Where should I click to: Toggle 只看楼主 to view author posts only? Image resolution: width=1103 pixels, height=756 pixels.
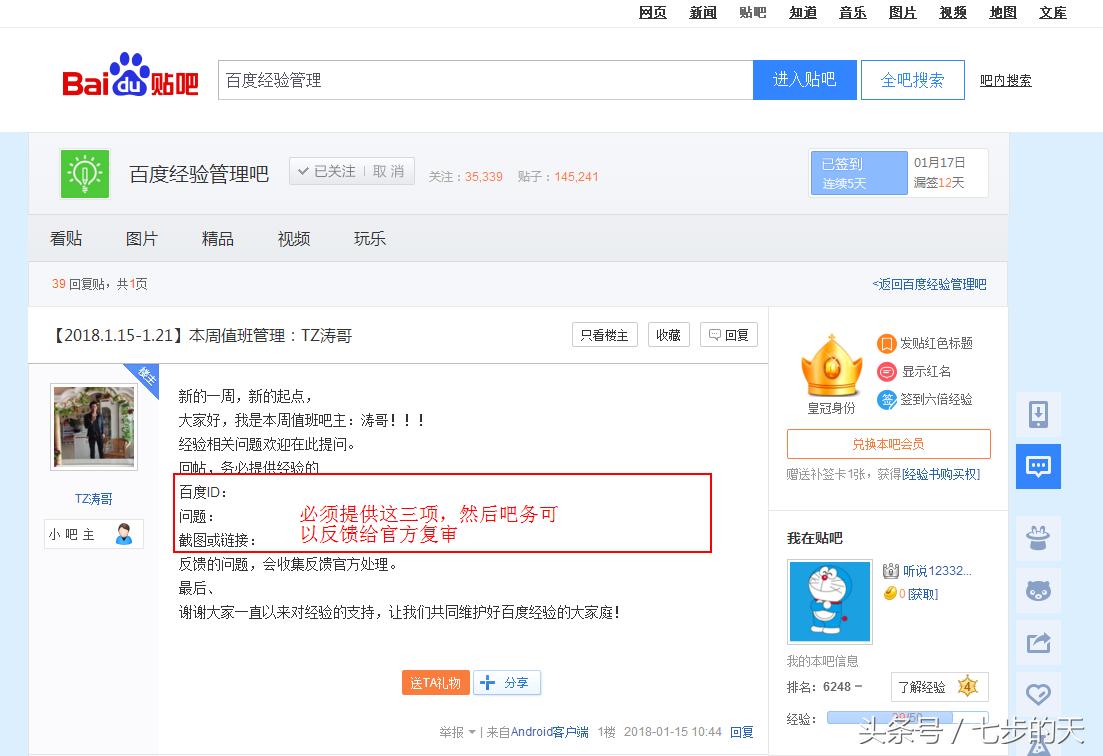(604, 335)
